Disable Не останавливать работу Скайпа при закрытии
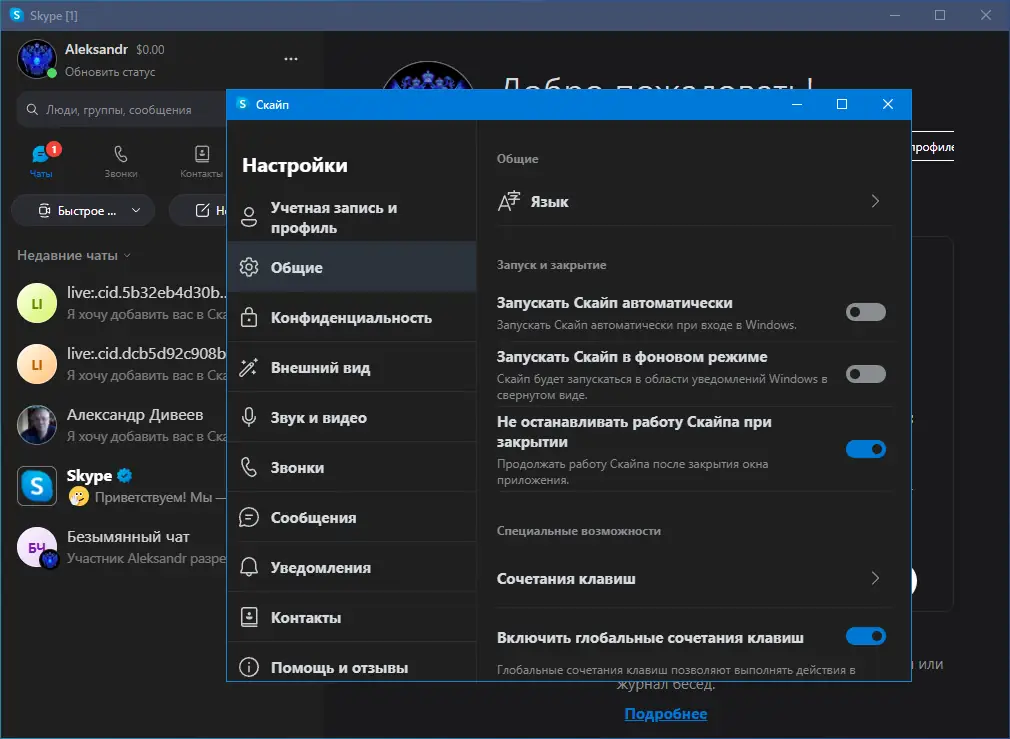The image size is (1010, 739). [x=866, y=449]
